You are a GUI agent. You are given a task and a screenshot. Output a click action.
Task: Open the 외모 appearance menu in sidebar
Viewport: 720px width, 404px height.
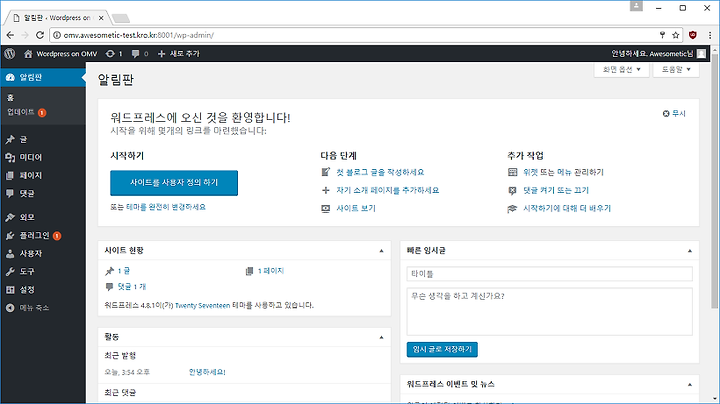coord(43,217)
